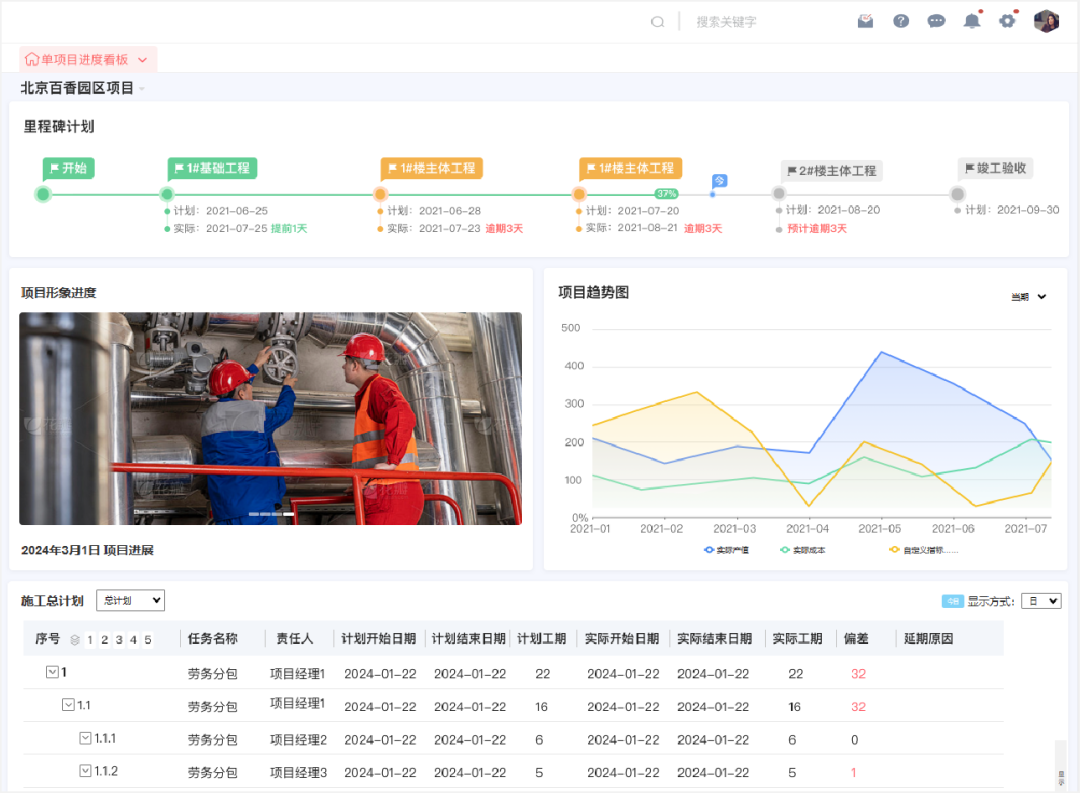Open the notifications bell
Viewport: 1080px width, 793px height.
(971, 21)
